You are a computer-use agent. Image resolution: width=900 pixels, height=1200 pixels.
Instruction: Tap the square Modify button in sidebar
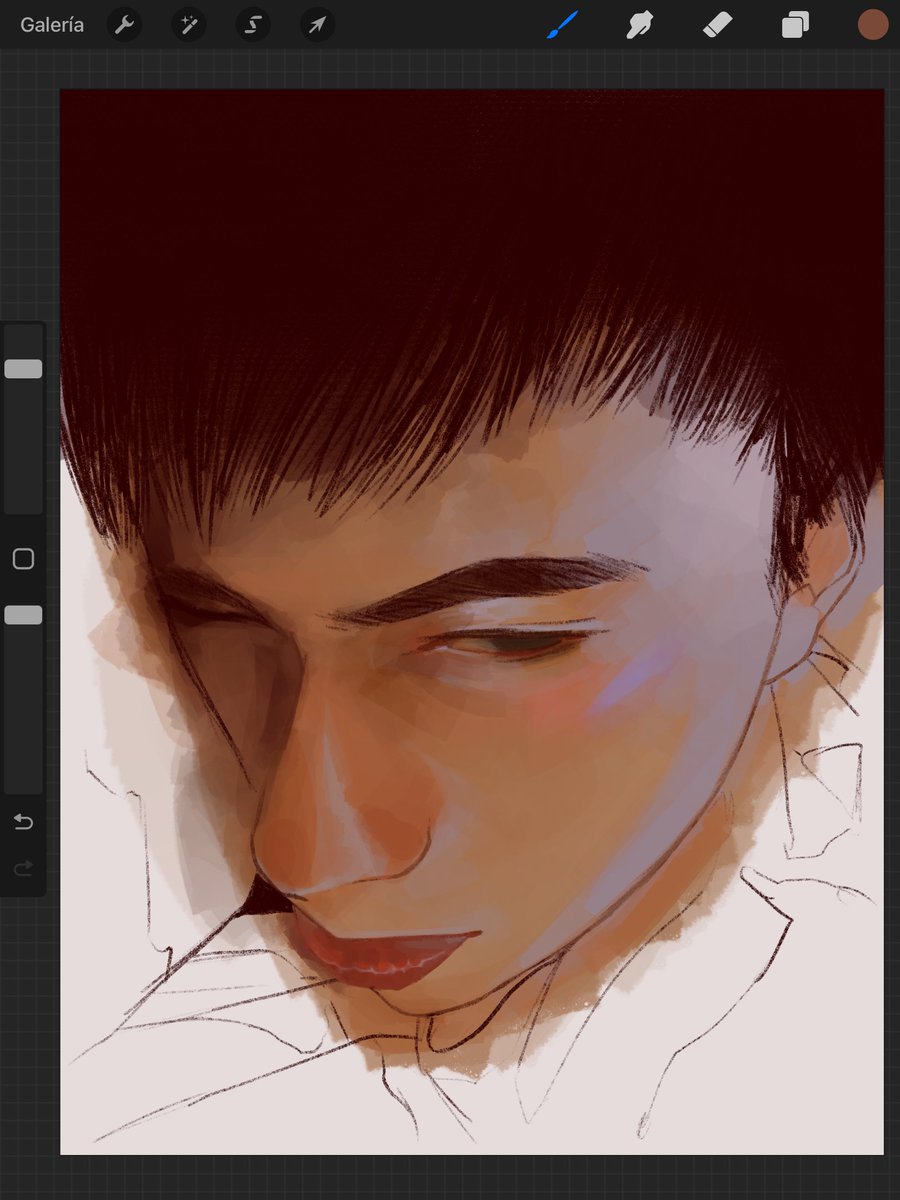[x=23, y=559]
